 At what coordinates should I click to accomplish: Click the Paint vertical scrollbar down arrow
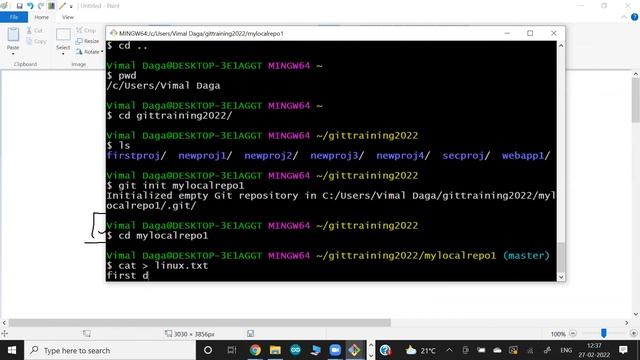pos(636,314)
